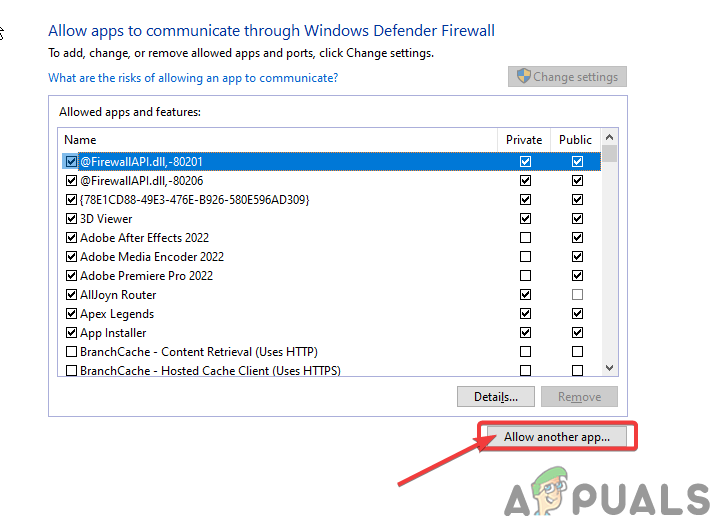Toggle Public checkbox for {78E1CD88...} entry
This screenshot has width=716, height=525.
tap(578, 200)
